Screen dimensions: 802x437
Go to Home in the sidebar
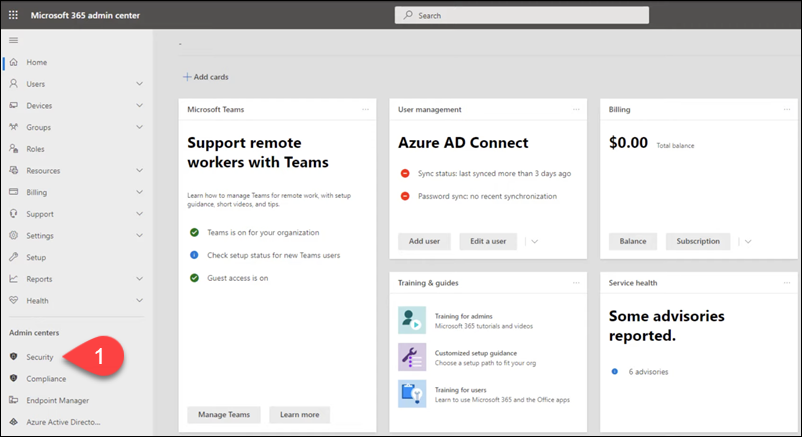37,62
